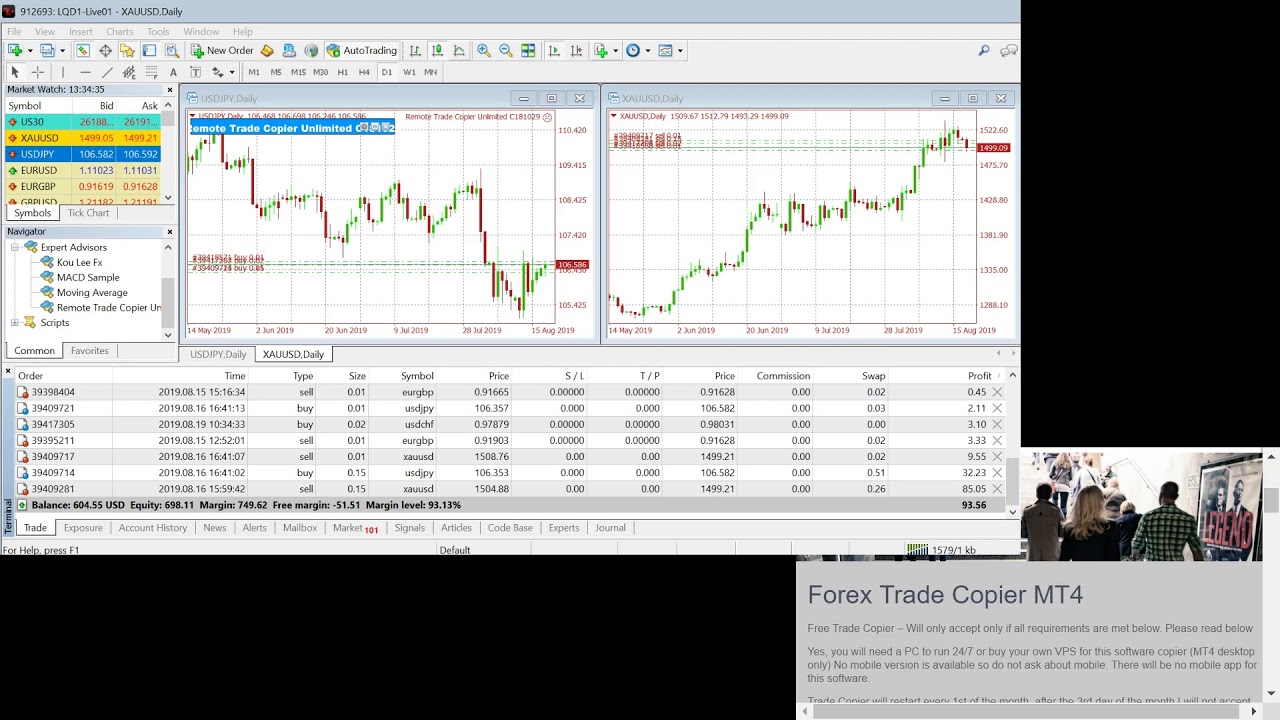Close the Market Watch panel
The image size is (1280, 720).
click(169, 90)
